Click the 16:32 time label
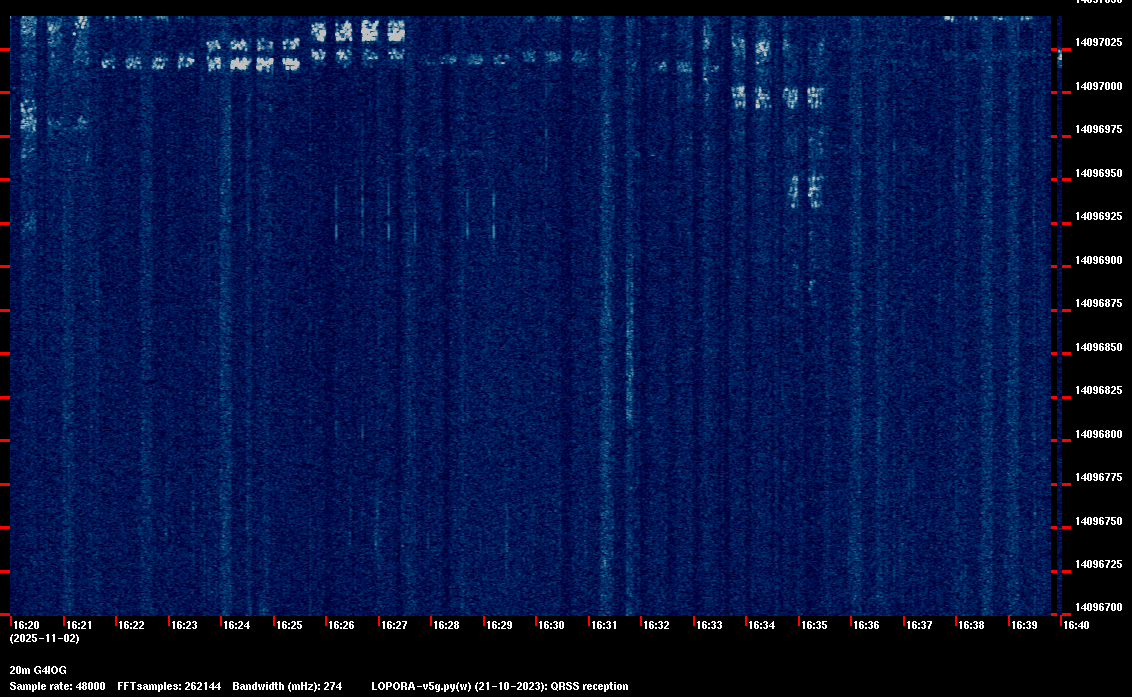The width and height of the screenshot is (1132, 697). point(656,625)
